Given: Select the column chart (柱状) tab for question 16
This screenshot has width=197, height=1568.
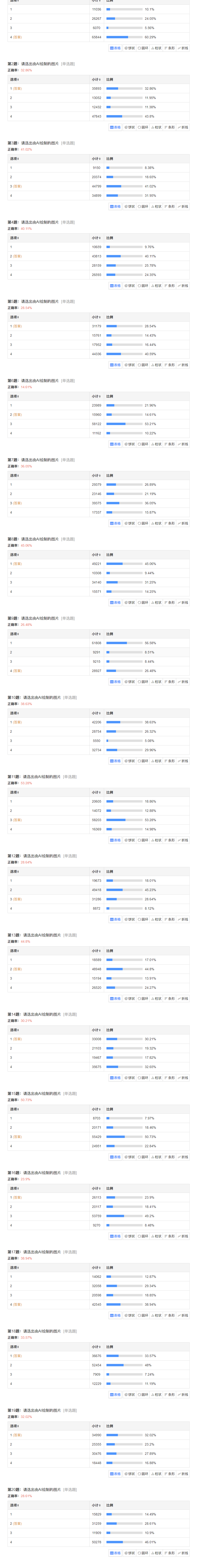Looking at the screenshot, I should pyautogui.click(x=156, y=1236).
